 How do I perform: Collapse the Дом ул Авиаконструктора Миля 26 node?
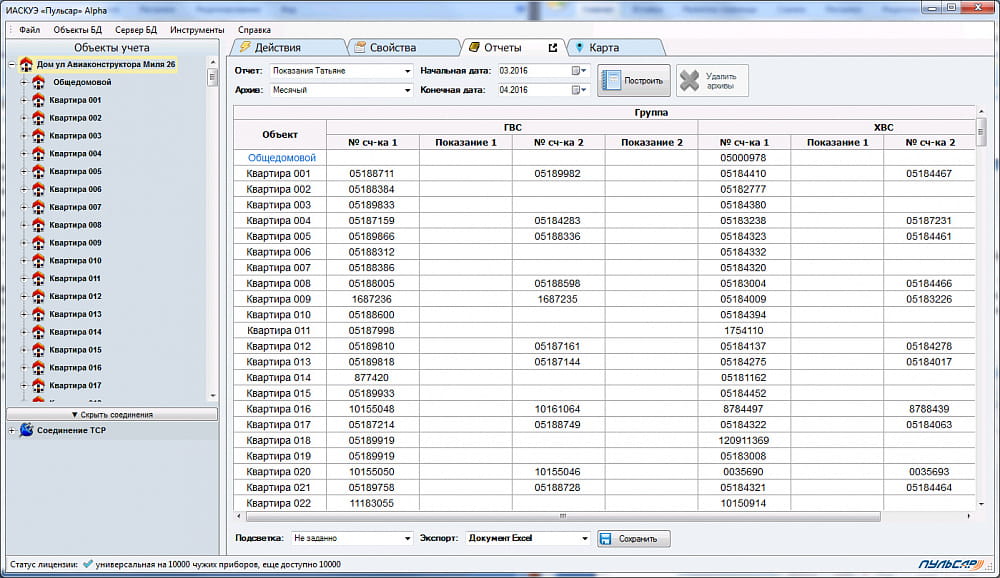11,65
